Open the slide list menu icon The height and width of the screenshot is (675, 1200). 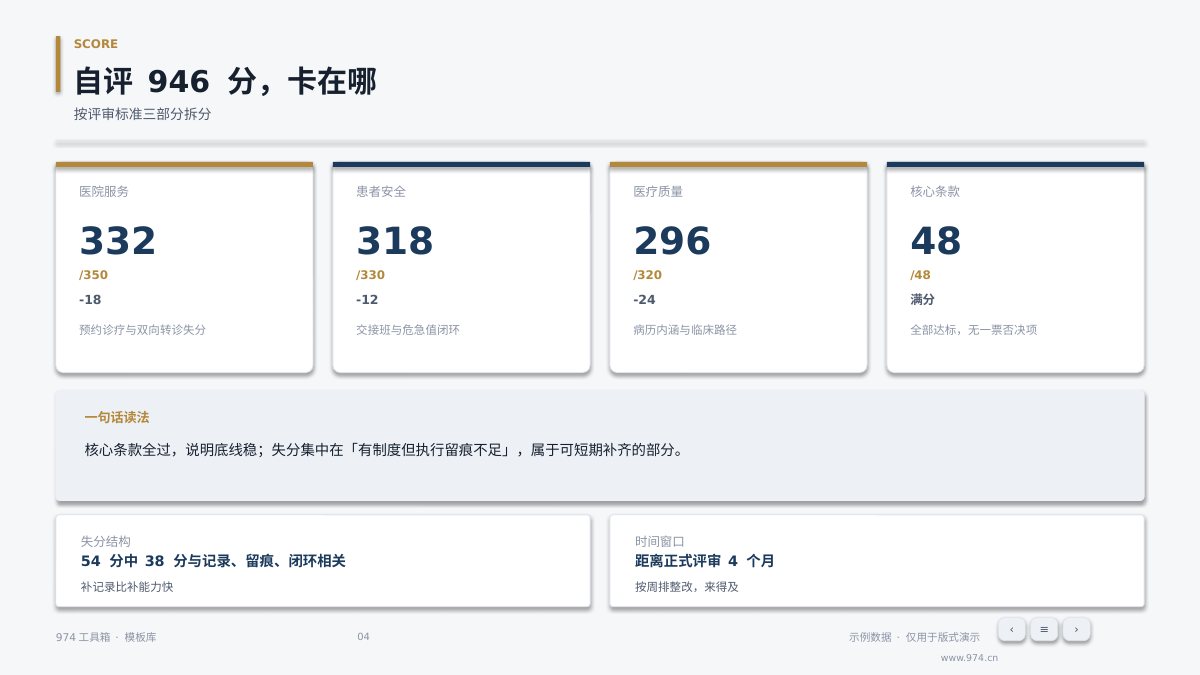pos(1044,629)
